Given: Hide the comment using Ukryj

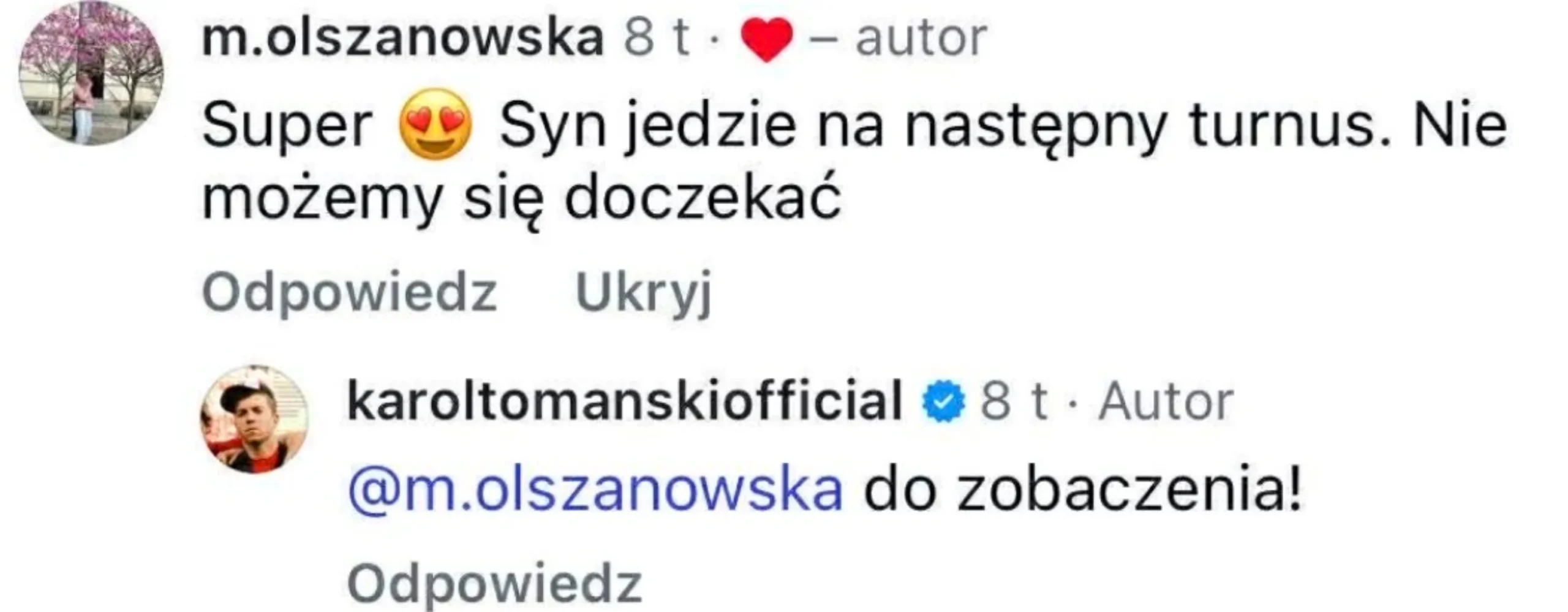Looking at the screenshot, I should 643,293.
